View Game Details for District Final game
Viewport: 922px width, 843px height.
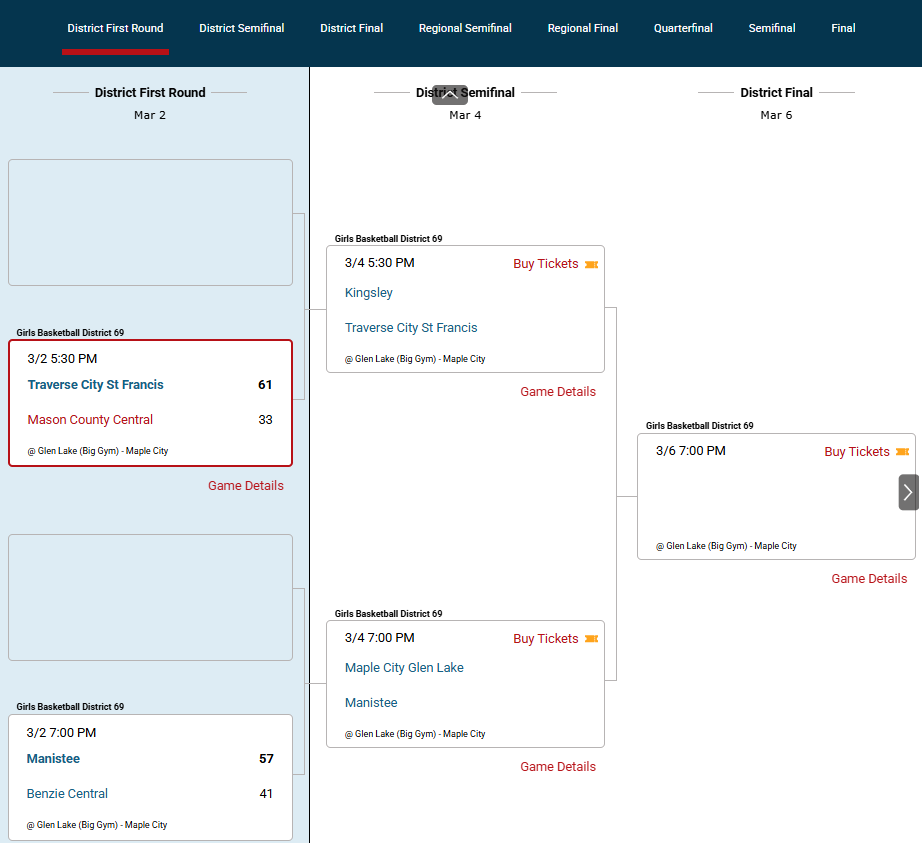(x=869, y=579)
